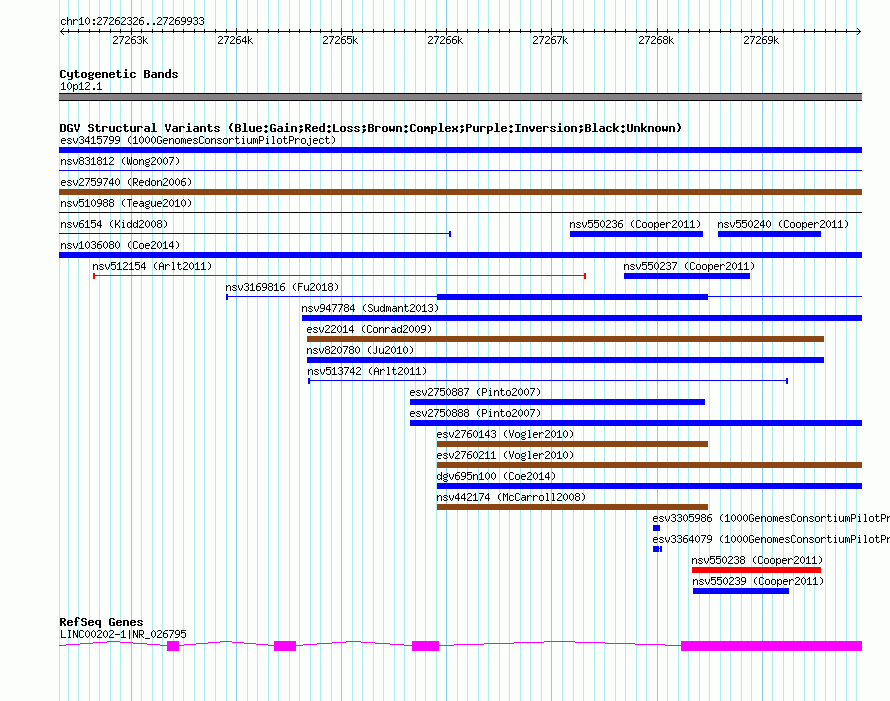Open nsv550236 (Cooper2011) label
Image resolution: width=890 pixels, height=701 pixels.
[x=635, y=224]
